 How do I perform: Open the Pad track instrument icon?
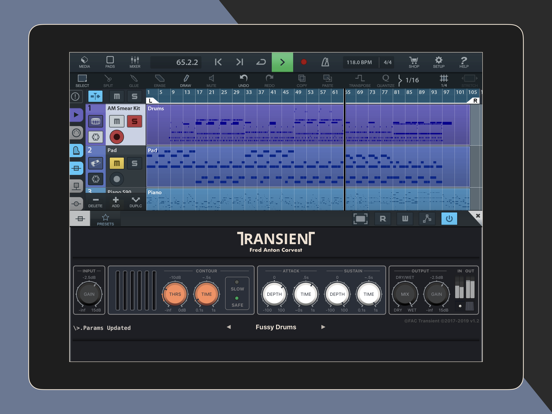pos(95,163)
